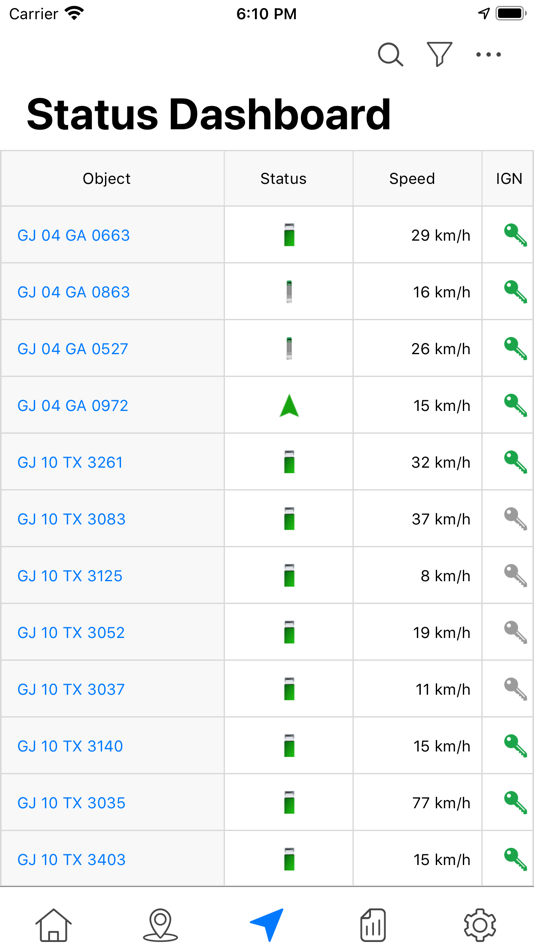
Task: Open vehicle link GJ 10 TX 3261
Action: coord(70,462)
